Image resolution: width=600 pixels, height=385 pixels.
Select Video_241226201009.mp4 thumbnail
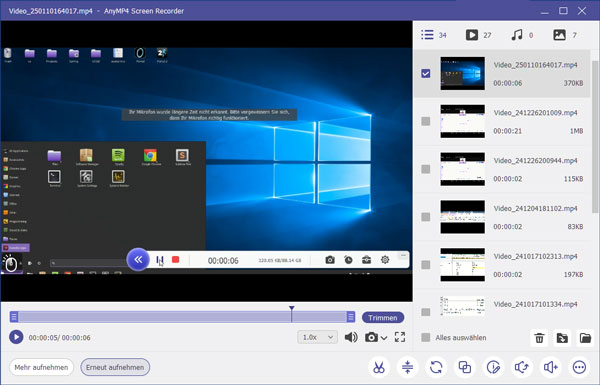pyautogui.click(x=462, y=121)
